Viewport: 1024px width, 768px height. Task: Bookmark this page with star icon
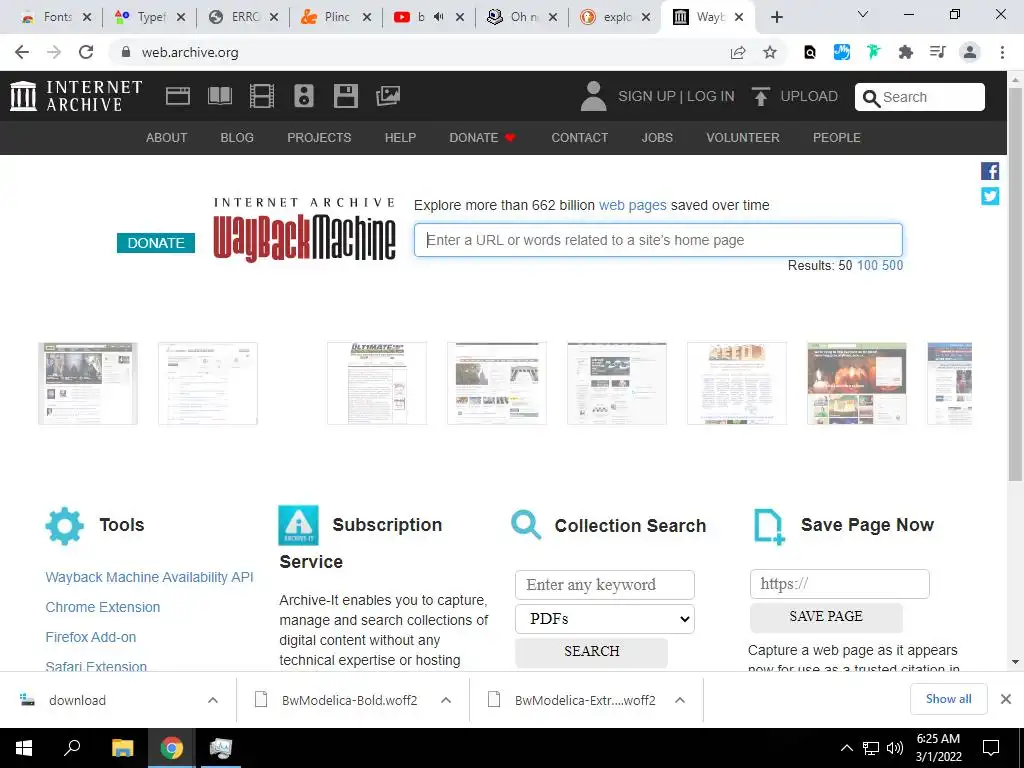tap(770, 52)
